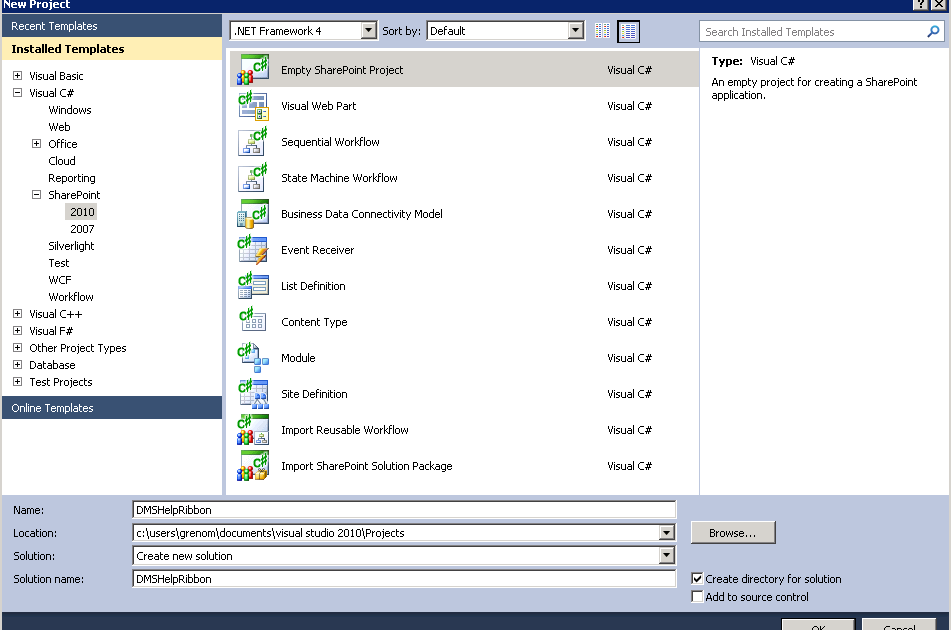Collapse the Visual C# tree node
Viewport: 951px width, 630px height.
tap(18, 93)
